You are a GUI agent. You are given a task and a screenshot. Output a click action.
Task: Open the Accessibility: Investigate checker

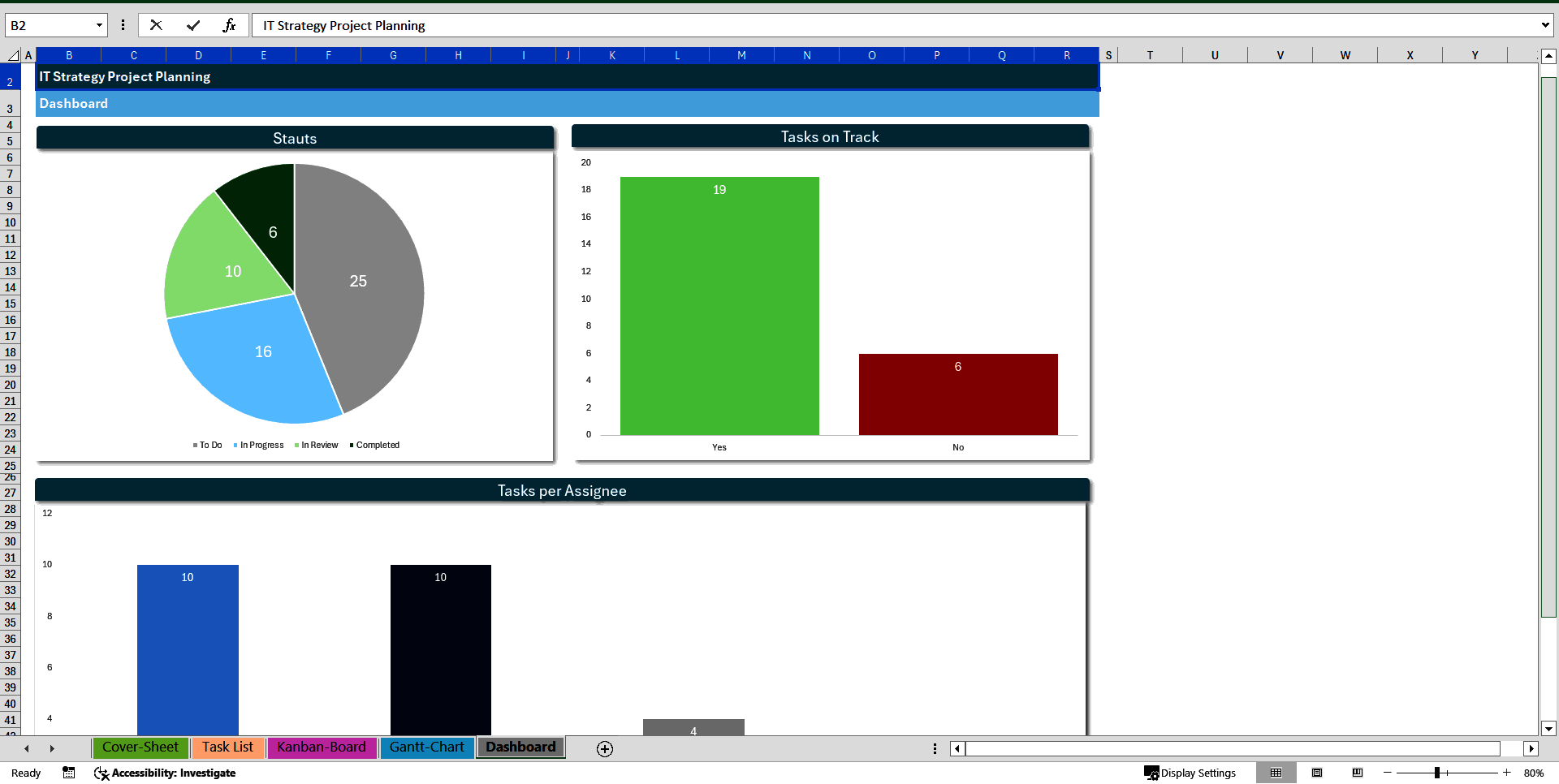pyautogui.click(x=165, y=773)
